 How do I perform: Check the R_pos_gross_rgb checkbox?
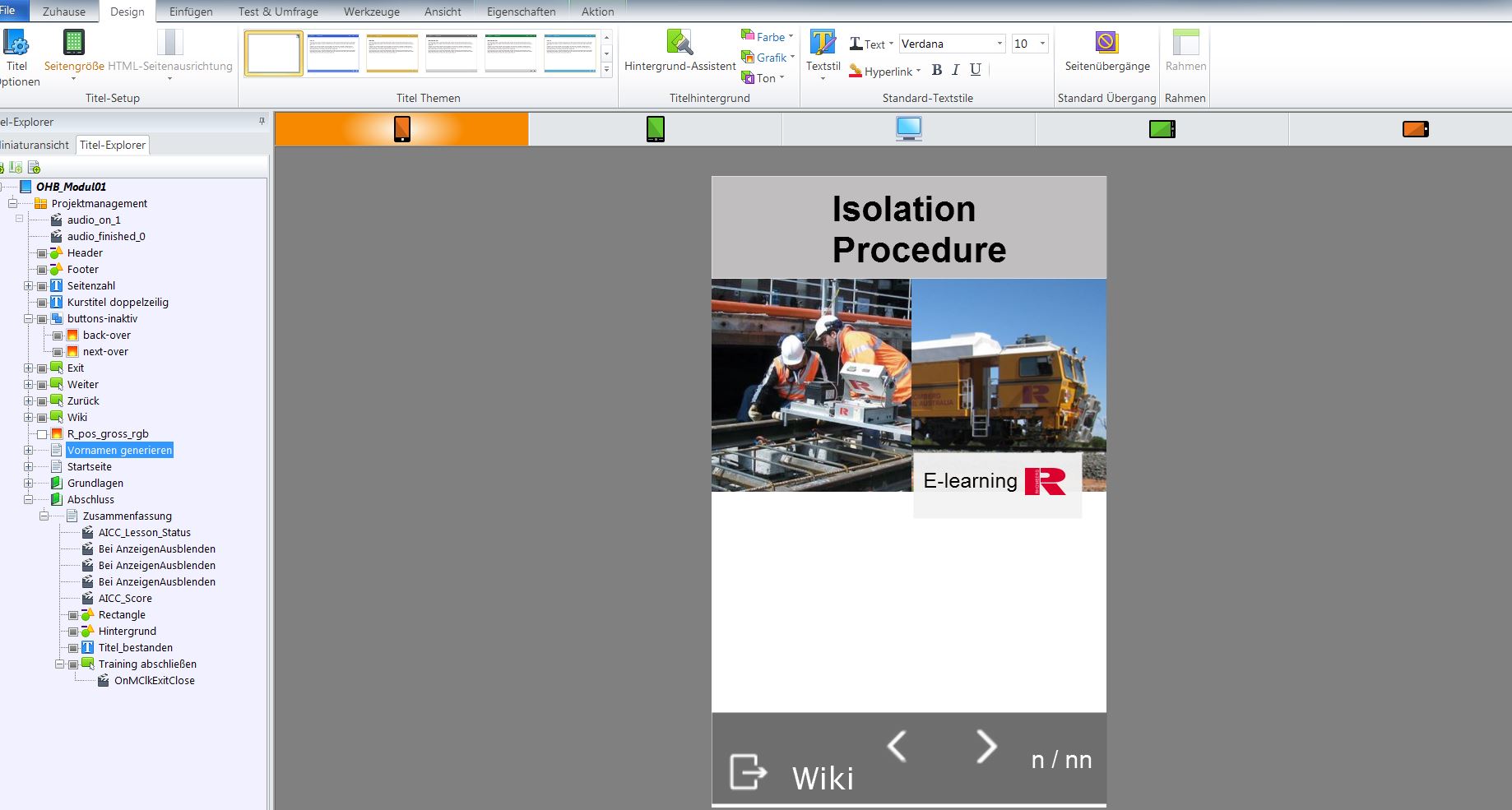point(42,434)
